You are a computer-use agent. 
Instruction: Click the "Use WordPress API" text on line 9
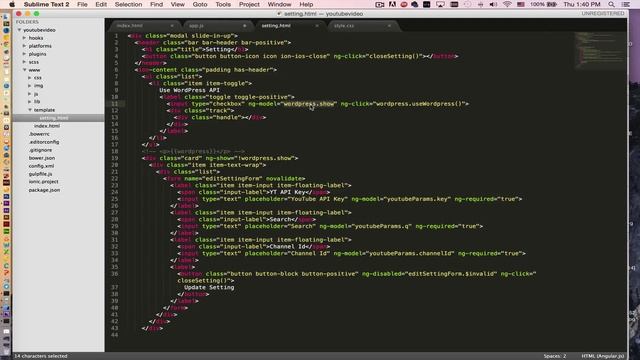point(189,90)
